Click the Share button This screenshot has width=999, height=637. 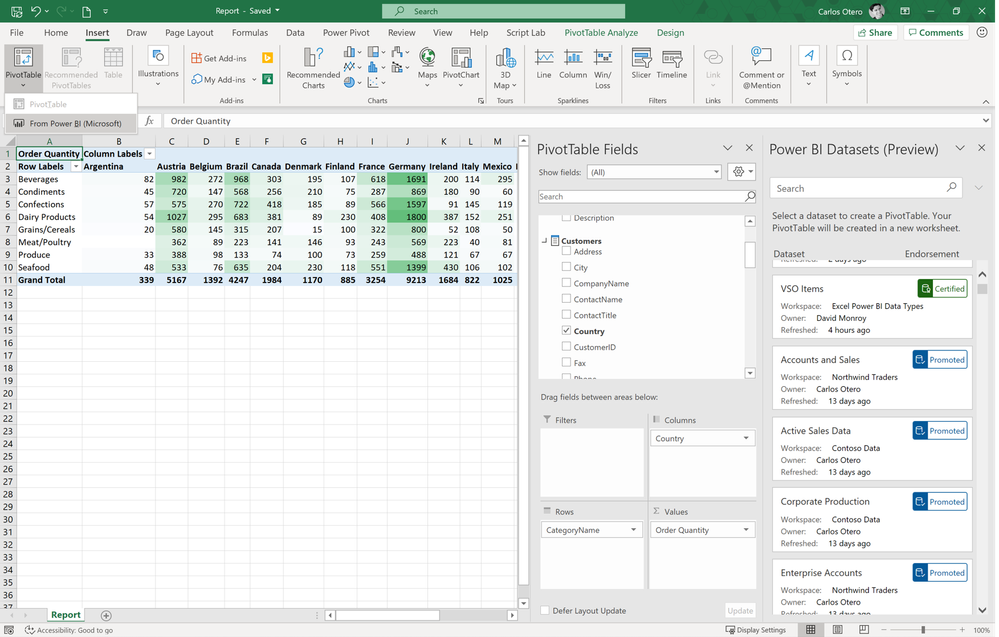click(875, 32)
